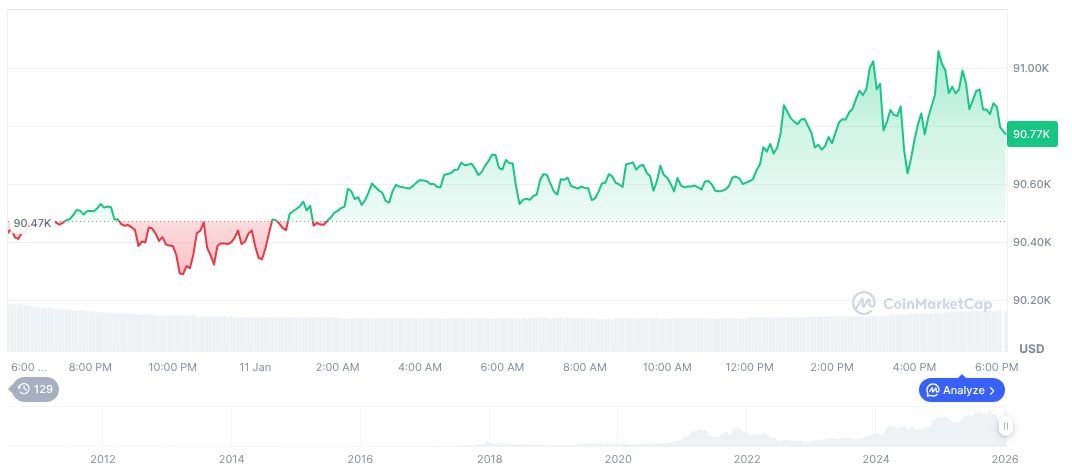
Task: Pick 2022 on the overview timeline
Action: pyautogui.click(x=747, y=459)
